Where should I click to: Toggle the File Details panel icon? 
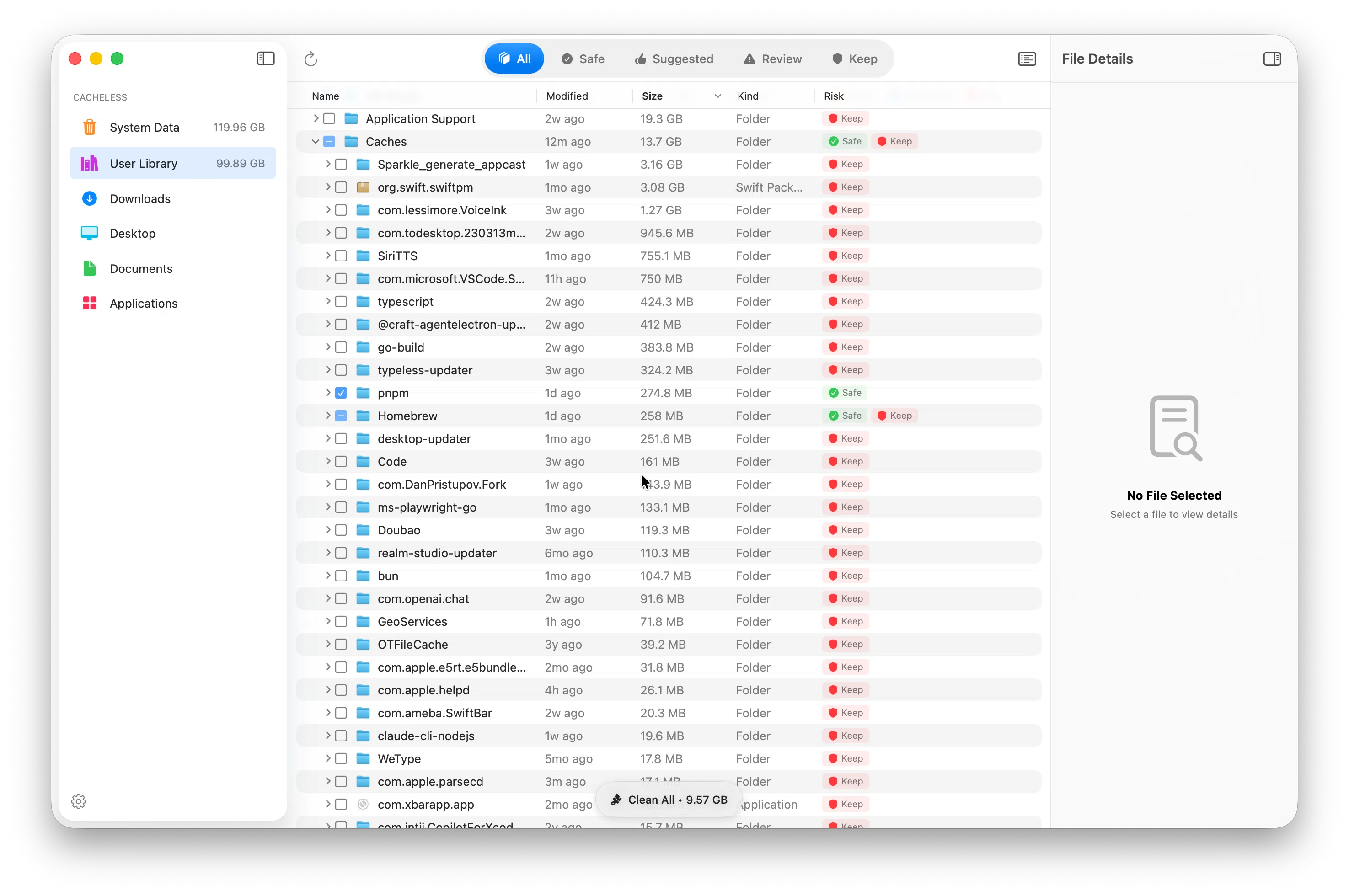click(1272, 59)
